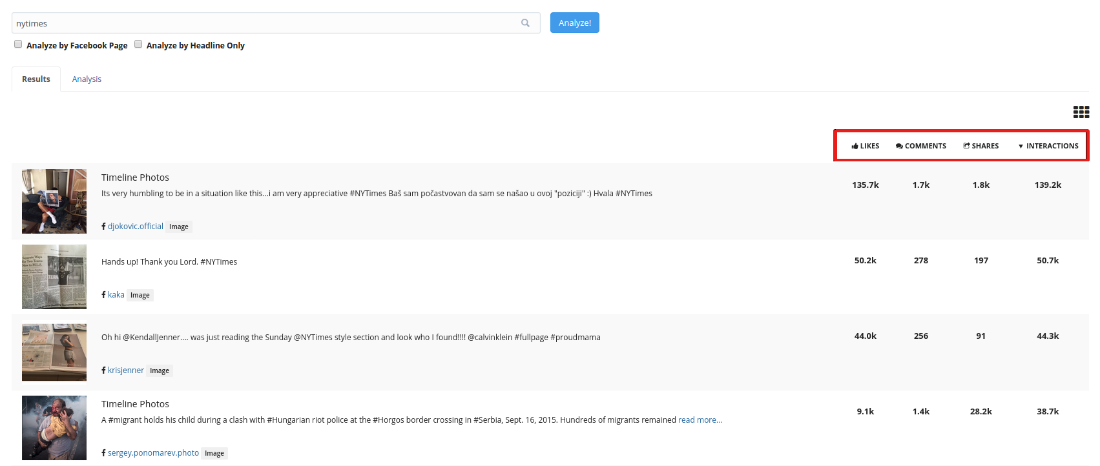Click the 135.7k likes value
The height and width of the screenshot is (466, 1100).
[865, 185]
